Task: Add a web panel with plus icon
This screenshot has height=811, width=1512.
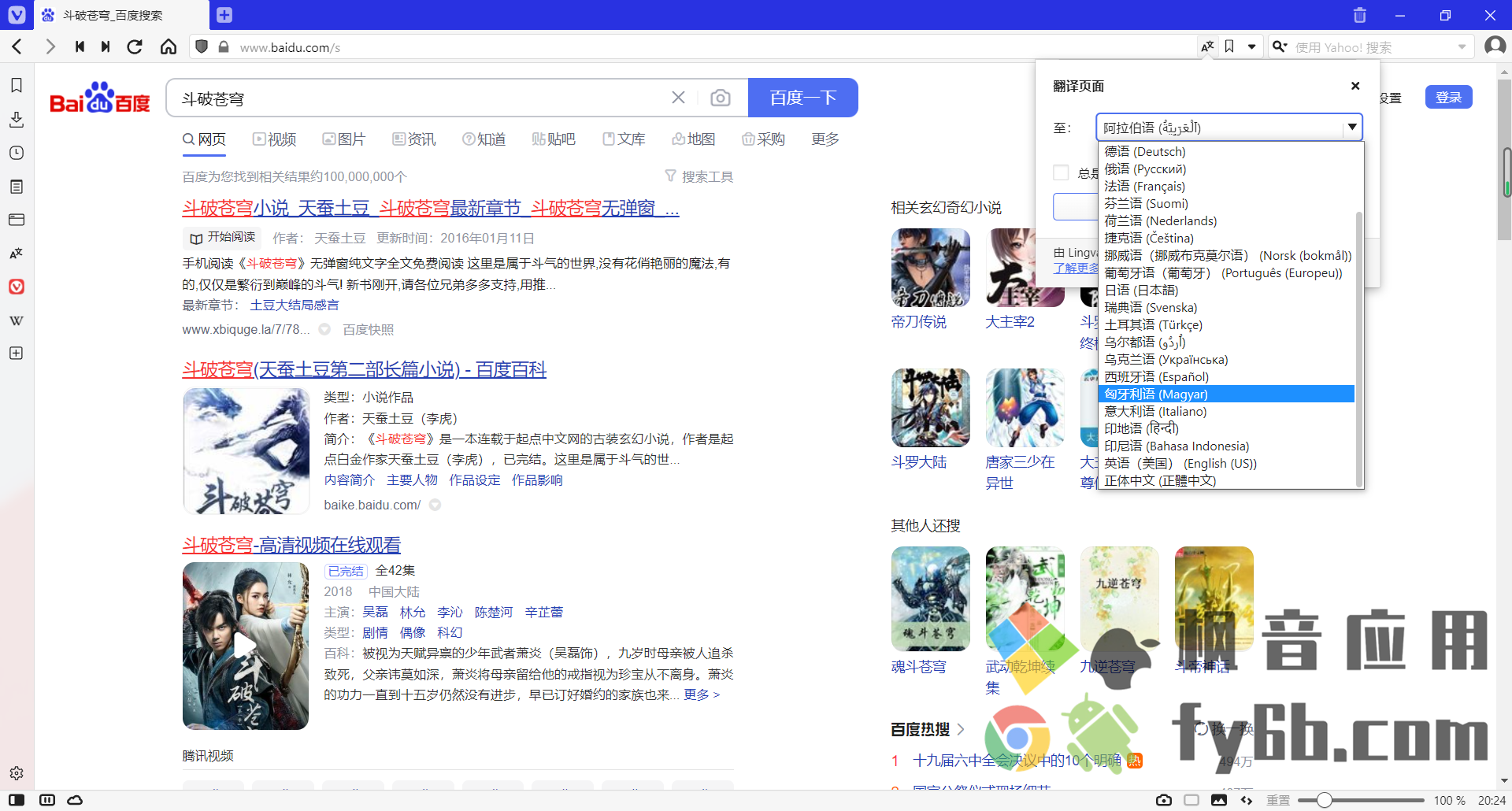Action: click(17, 354)
